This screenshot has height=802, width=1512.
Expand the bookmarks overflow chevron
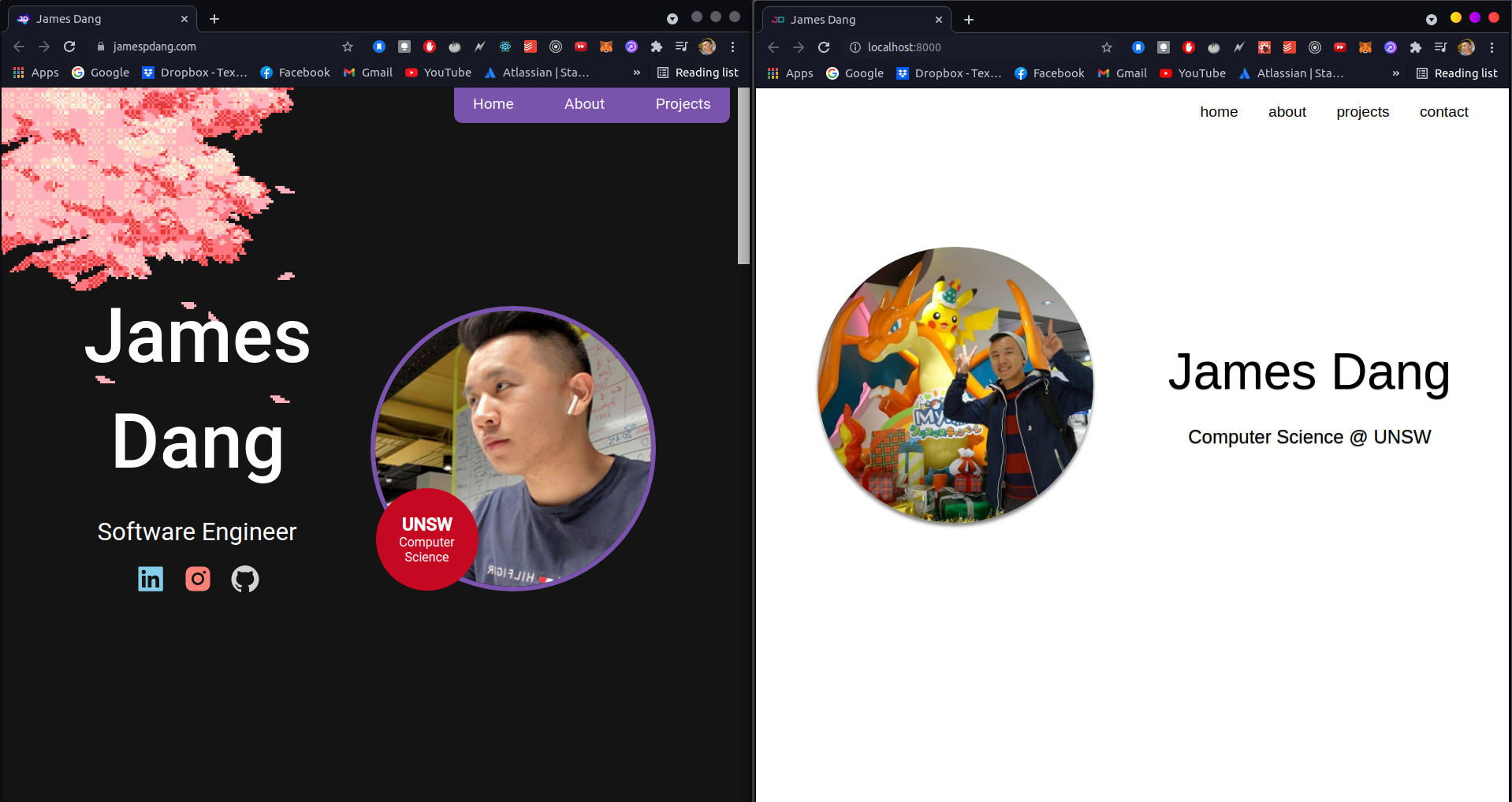point(636,73)
